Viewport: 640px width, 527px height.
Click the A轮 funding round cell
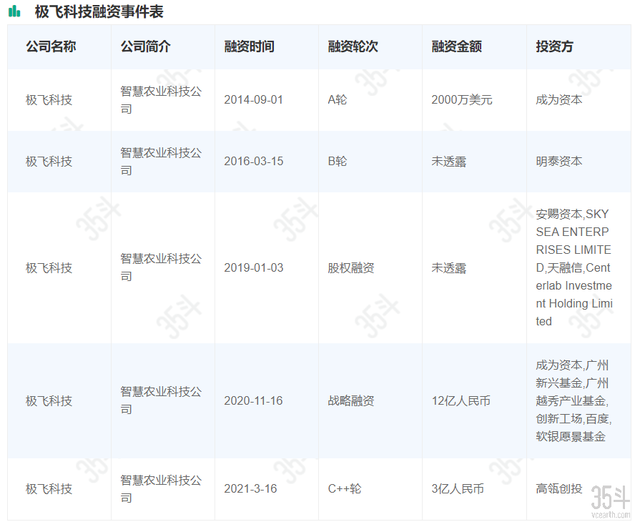coord(338,100)
